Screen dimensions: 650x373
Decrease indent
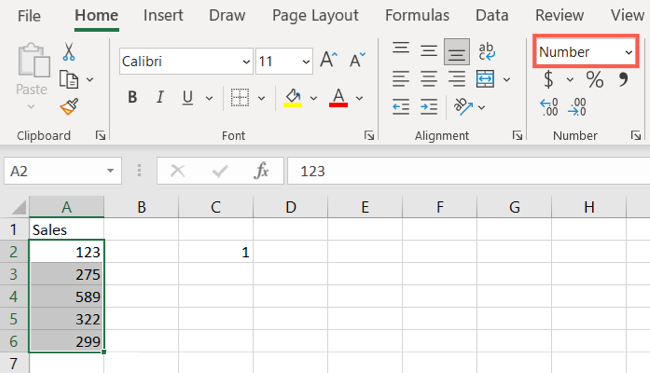(400, 107)
